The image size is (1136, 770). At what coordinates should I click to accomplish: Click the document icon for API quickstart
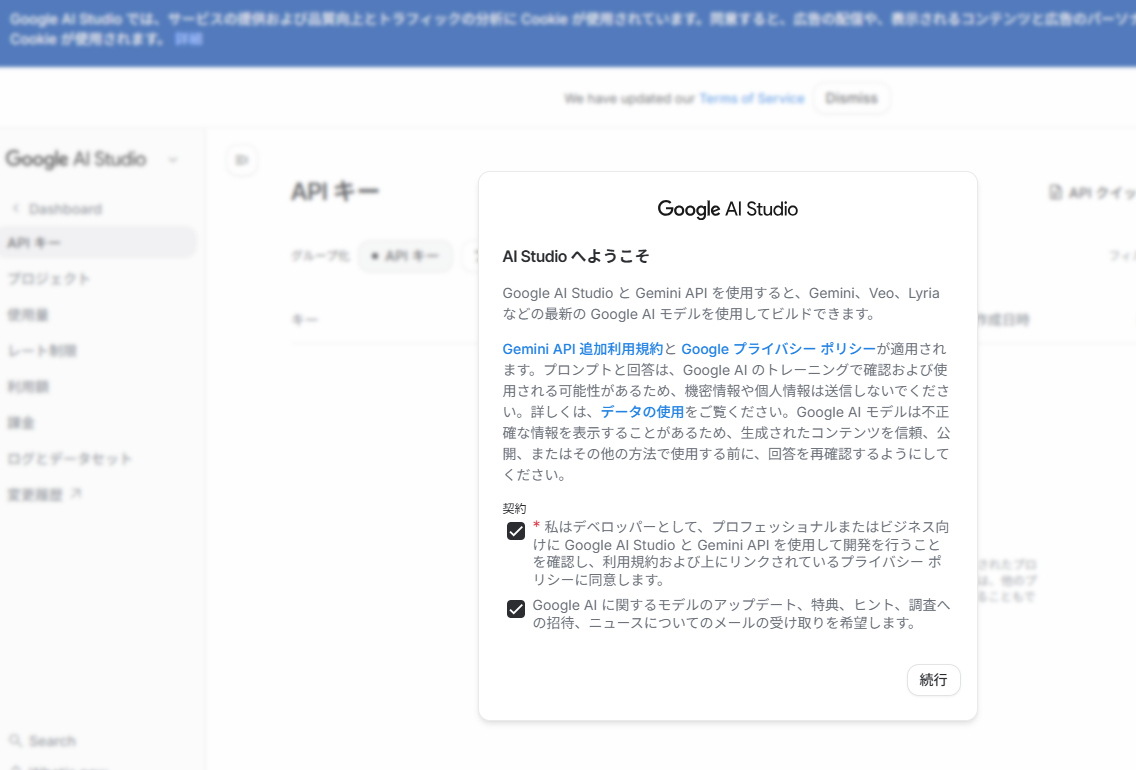point(1055,192)
